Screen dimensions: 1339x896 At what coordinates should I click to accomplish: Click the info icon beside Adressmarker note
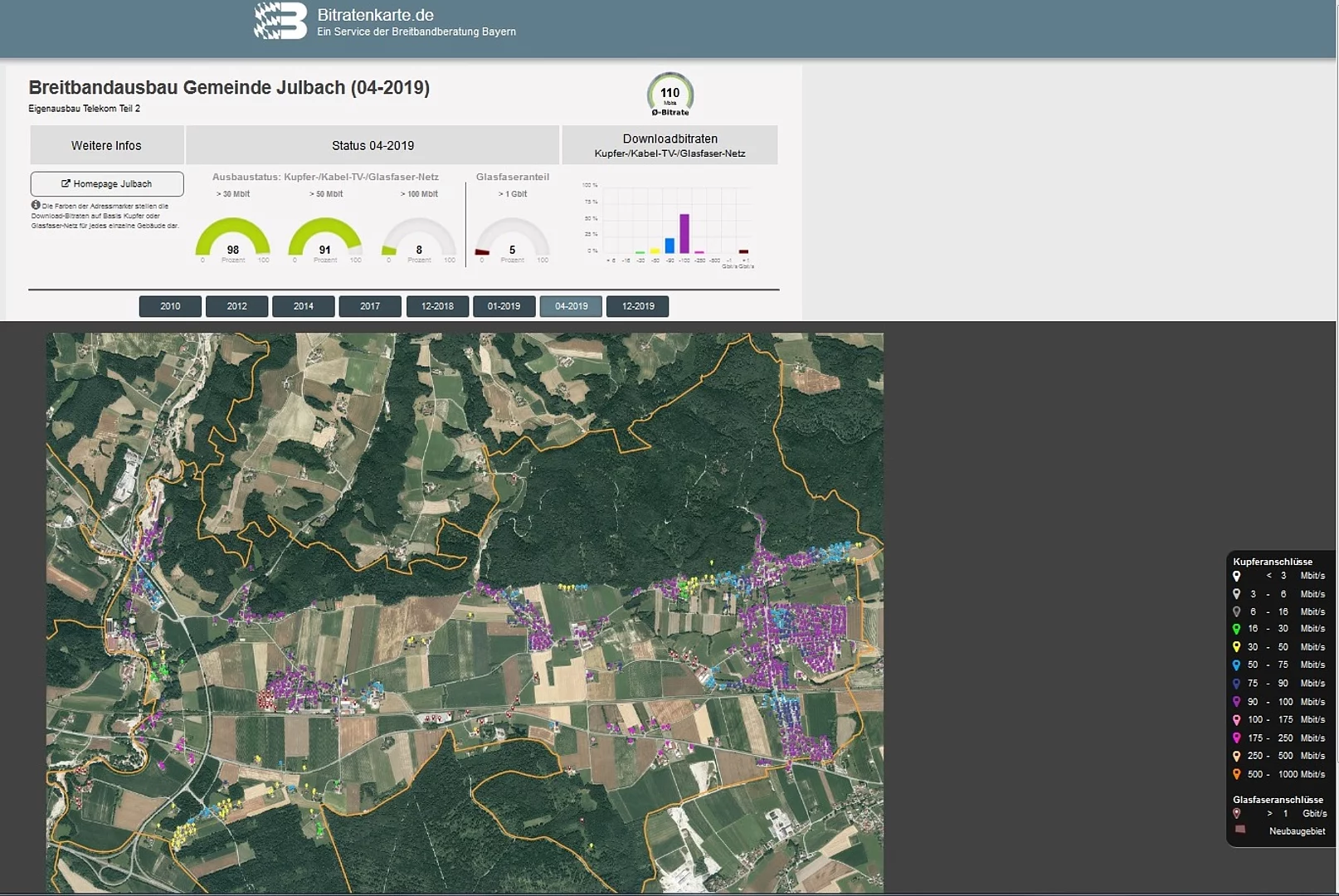click(36, 205)
